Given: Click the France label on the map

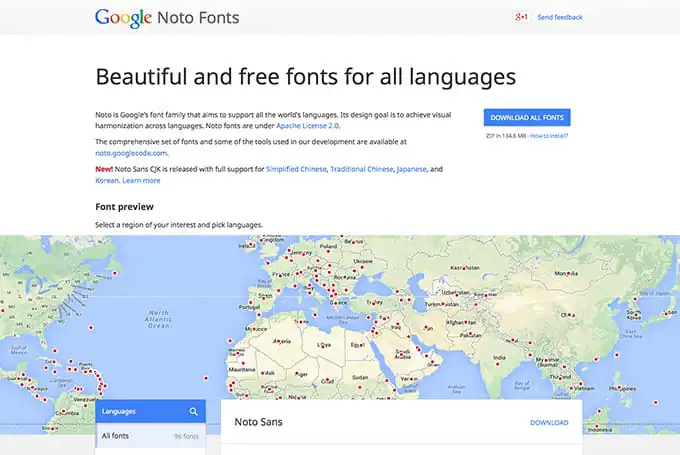Looking at the screenshot, I should [x=281, y=275].
